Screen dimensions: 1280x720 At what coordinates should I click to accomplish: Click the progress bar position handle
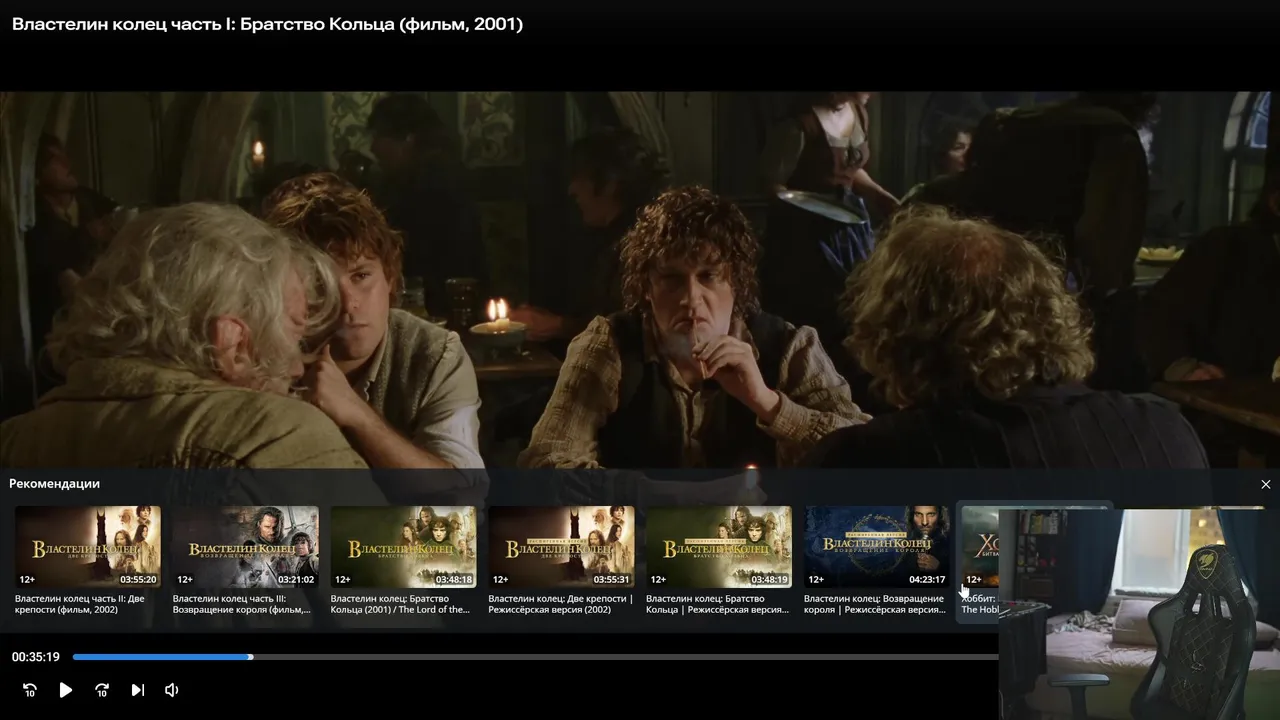click(x=250, y=657)
